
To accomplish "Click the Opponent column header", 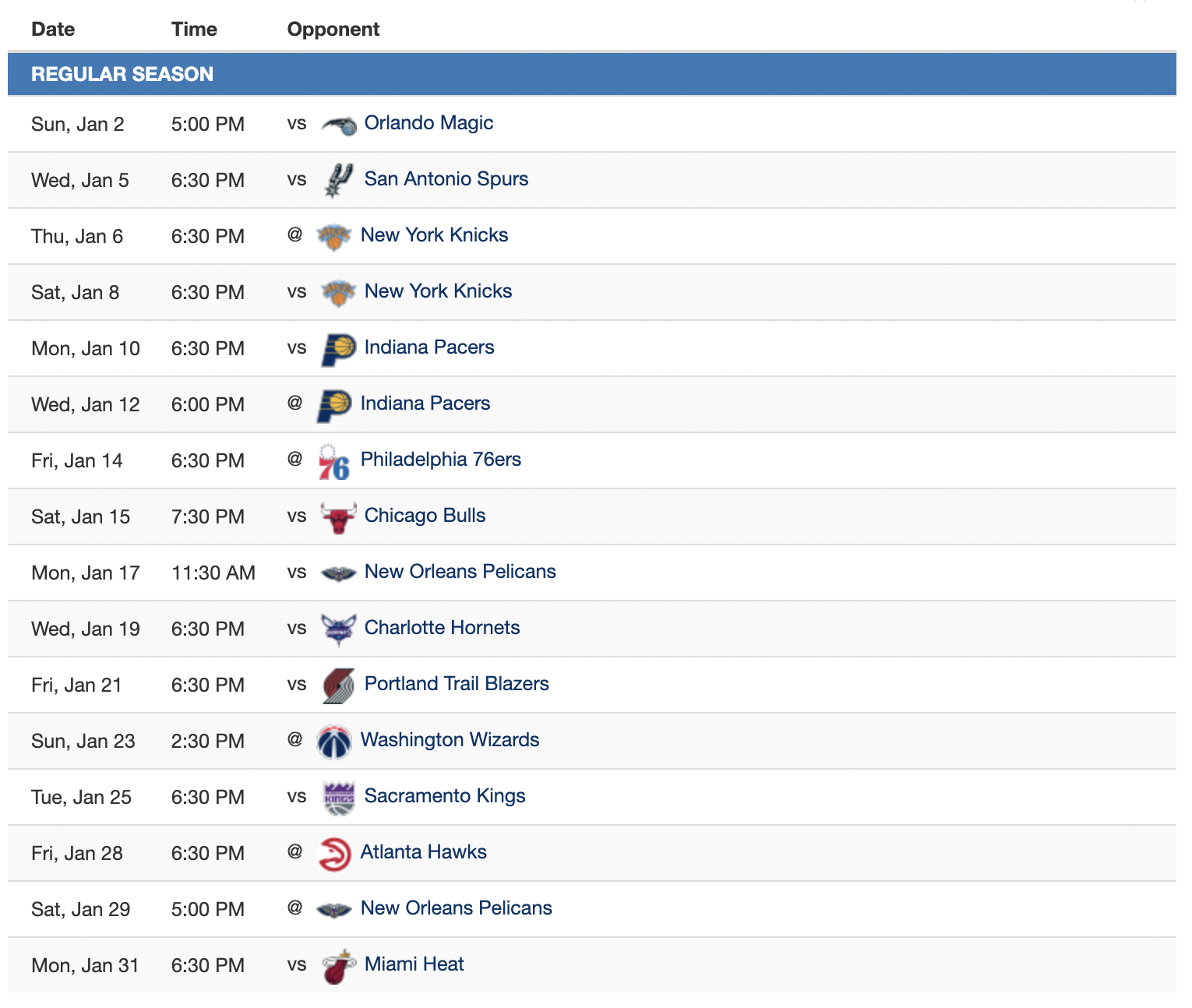I will click(333, 30).
